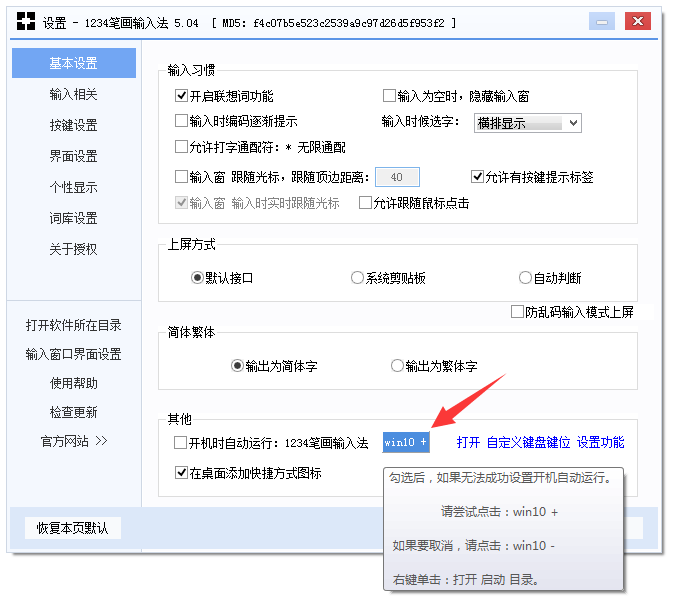Open the 横排显示 candidate dropdown

[x=528, y=123]
